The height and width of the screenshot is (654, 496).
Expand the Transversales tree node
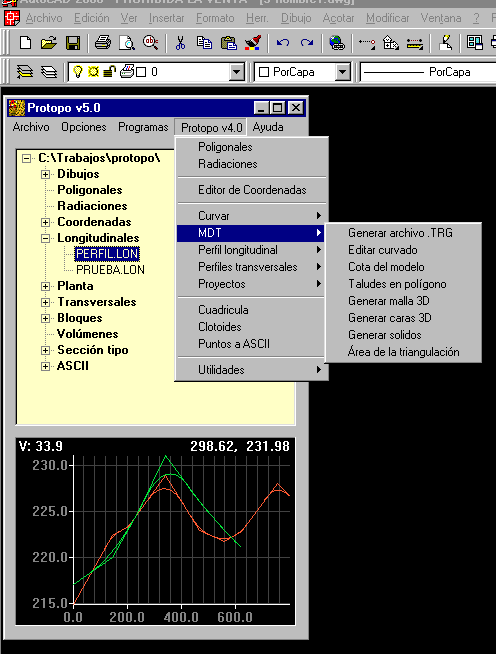tap(45, 302)
